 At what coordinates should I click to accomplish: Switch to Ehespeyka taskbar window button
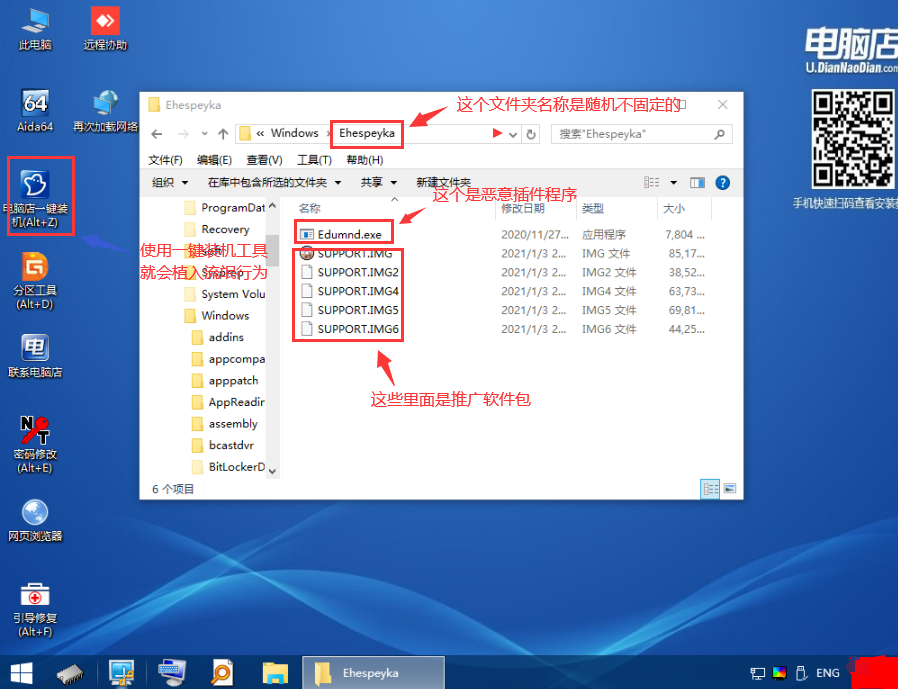[x=373, y=673]
